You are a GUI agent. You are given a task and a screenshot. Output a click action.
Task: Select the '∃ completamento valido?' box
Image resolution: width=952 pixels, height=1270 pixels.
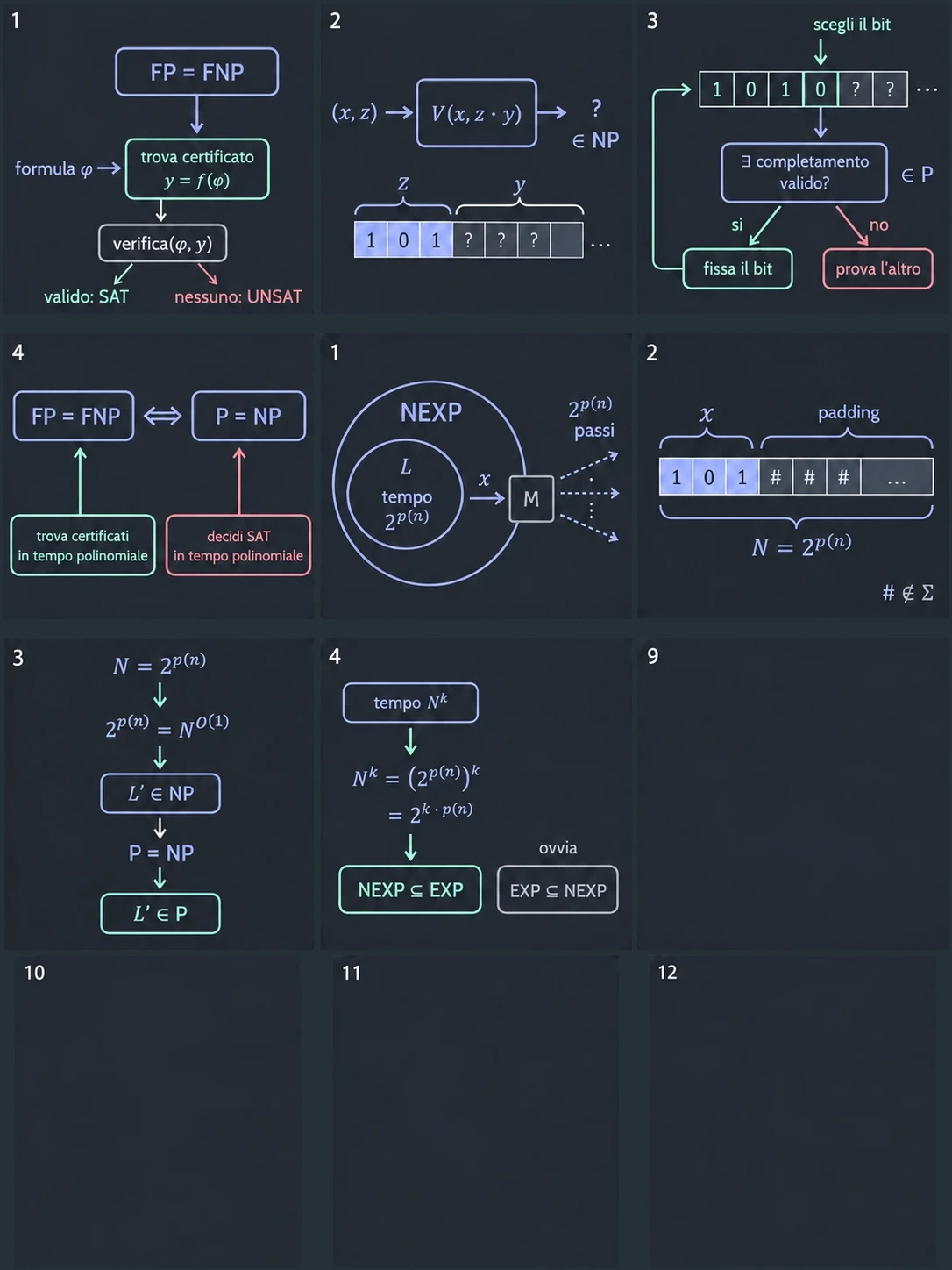(x=804, y=172)
